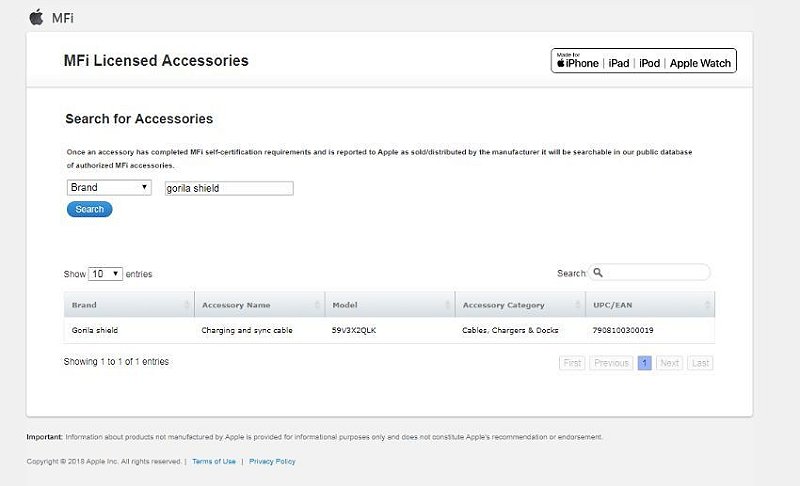The width and height of the screenshot is (800, 486).
Task: Click the First pagination button
Action: 572,363
